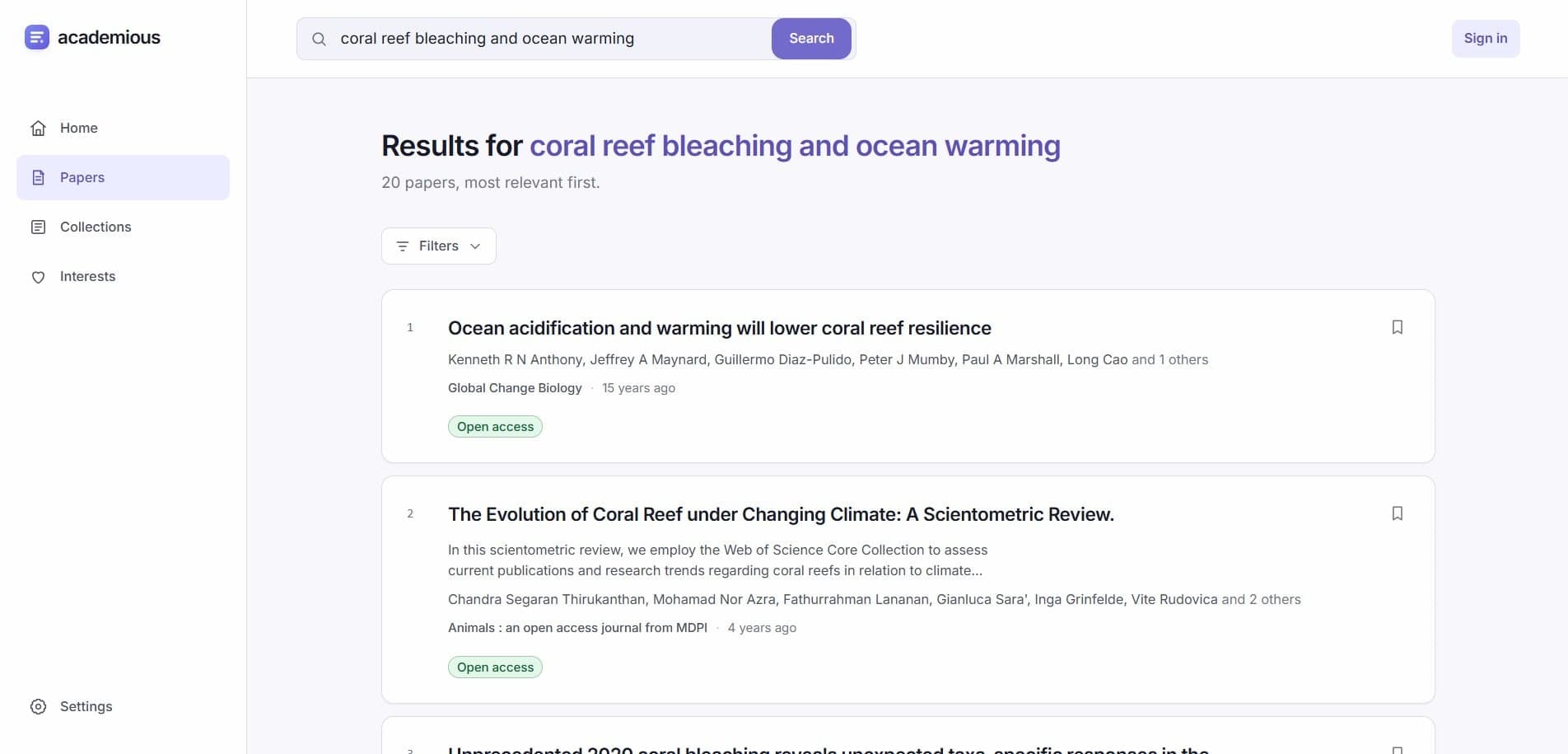1568x754 pixels.
Task: Click the '4 years ago' date
Action: tap(762, 628)
